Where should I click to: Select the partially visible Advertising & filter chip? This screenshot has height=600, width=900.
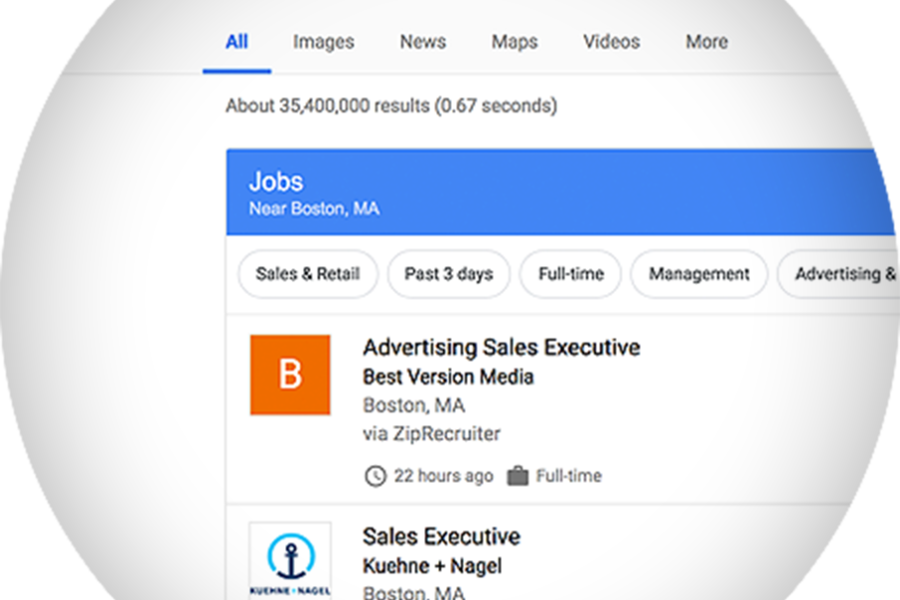(839, 274)
